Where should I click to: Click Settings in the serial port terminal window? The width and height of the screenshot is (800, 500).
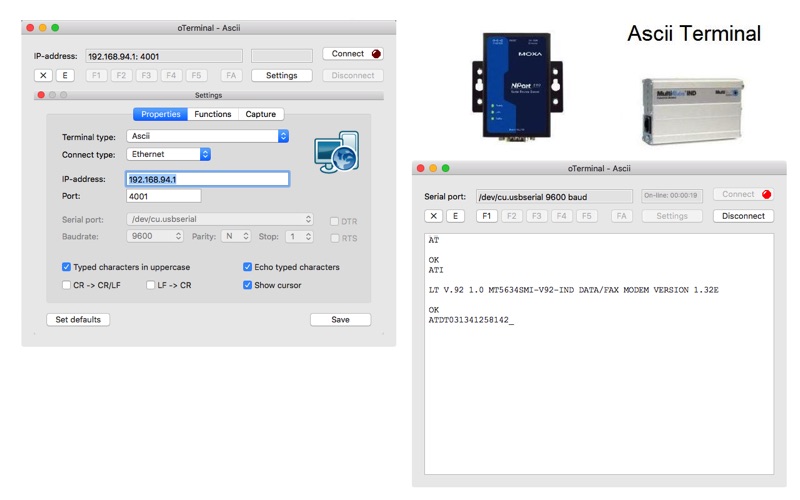point(672,216)
